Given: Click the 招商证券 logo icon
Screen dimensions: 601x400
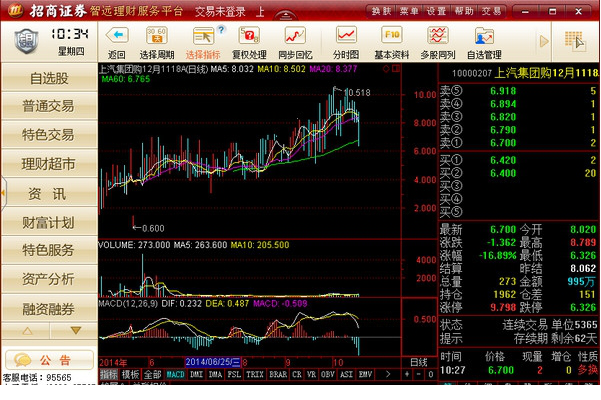Looking at the screenshot, I should point(16,10).
